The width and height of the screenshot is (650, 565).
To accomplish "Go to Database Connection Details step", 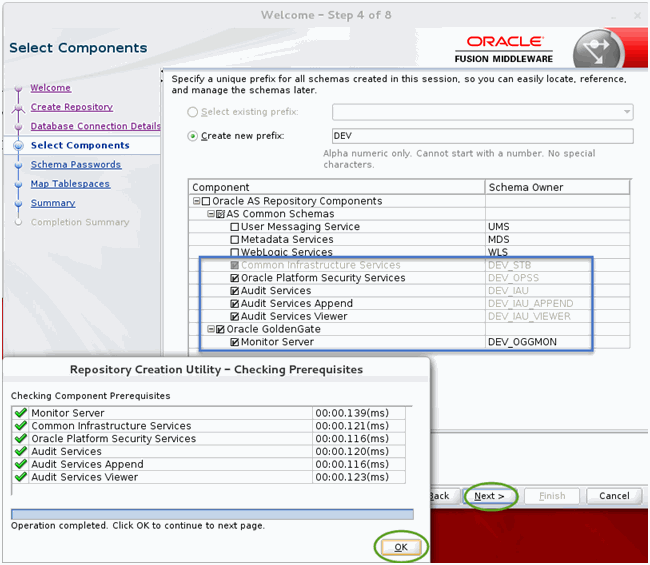I will pyautogui.click(x=95, y=126).
